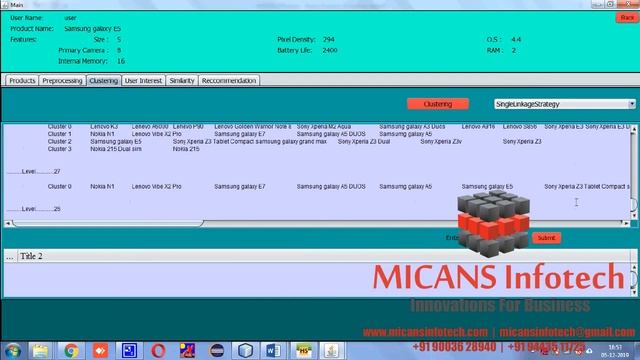Open the Eclipse IDE taskbar icon
640x360 pixels.
click(x=217, y=351)
